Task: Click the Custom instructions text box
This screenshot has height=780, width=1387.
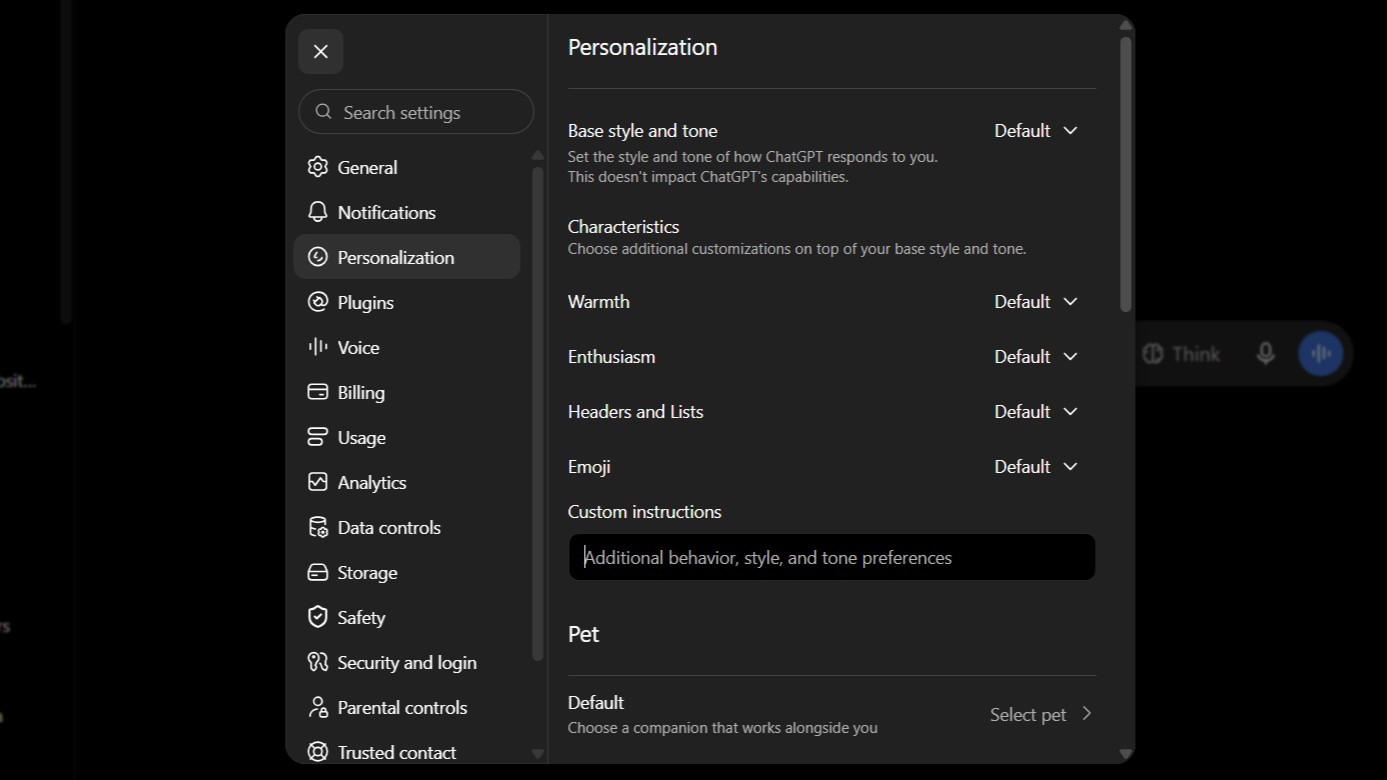Action: pyautogui.click(x=832, y=557)
